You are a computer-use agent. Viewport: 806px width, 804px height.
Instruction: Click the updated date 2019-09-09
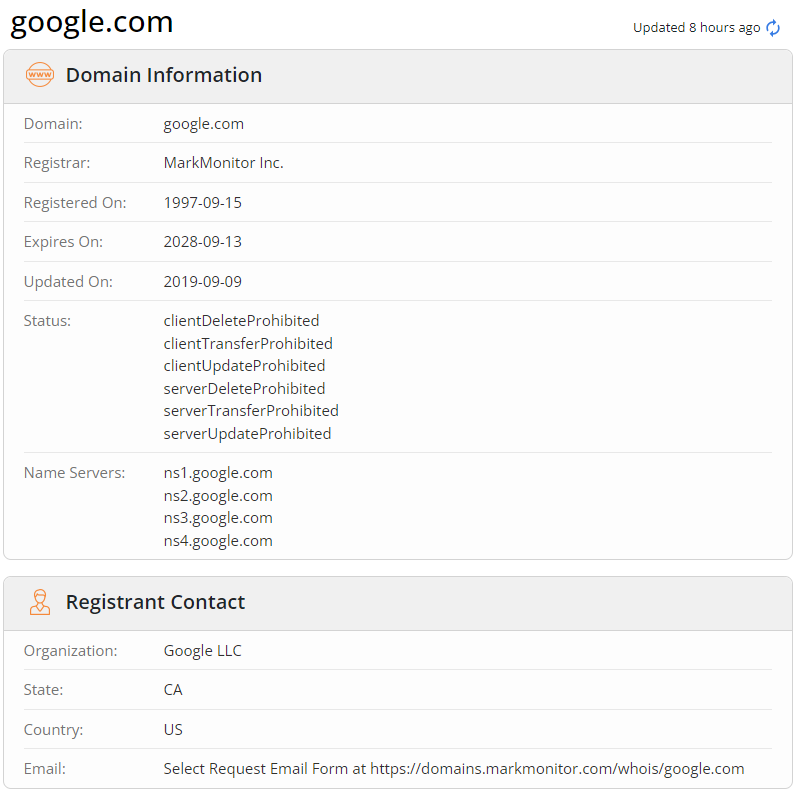203,282
